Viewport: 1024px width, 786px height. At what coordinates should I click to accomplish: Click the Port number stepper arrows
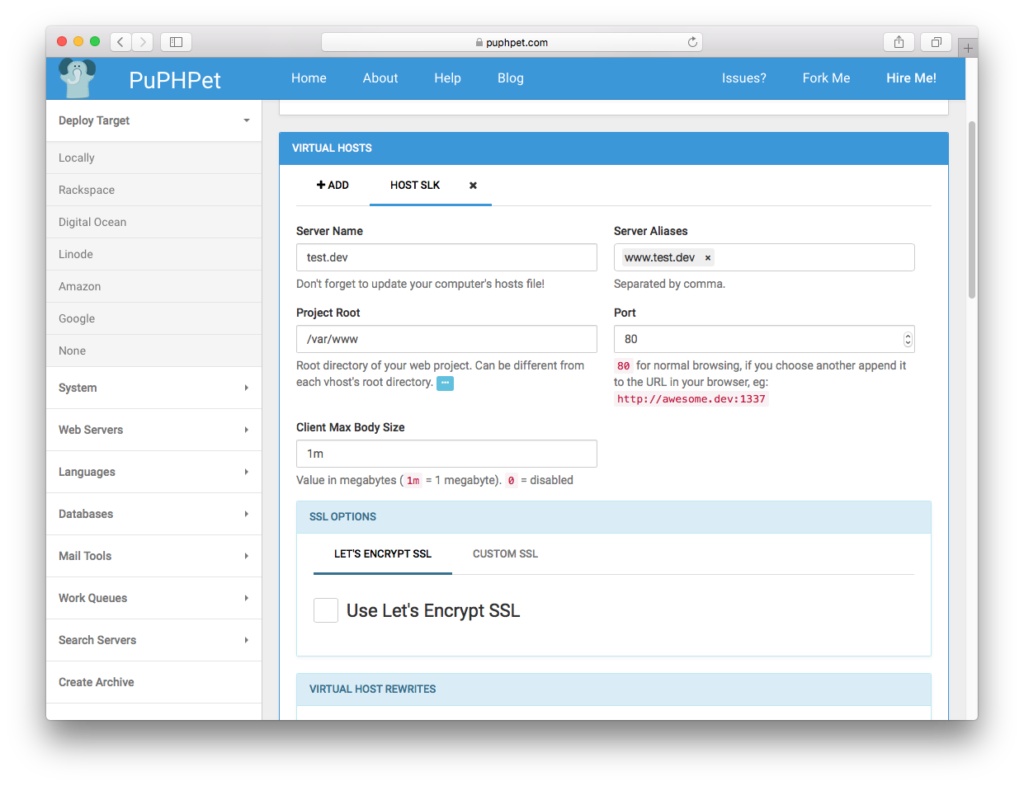click(907, 339)
